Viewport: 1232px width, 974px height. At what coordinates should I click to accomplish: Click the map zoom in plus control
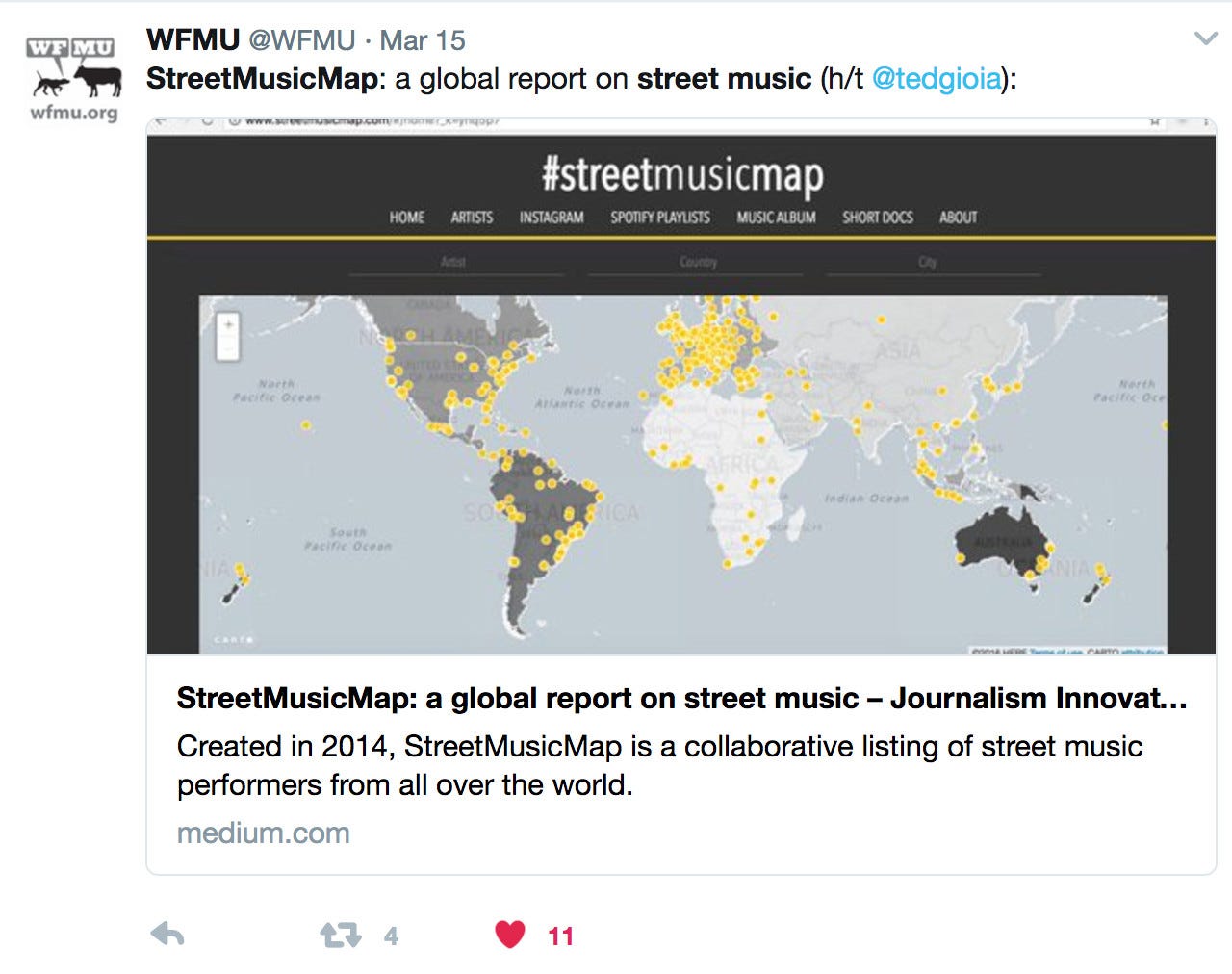click(x=228, y=324)
